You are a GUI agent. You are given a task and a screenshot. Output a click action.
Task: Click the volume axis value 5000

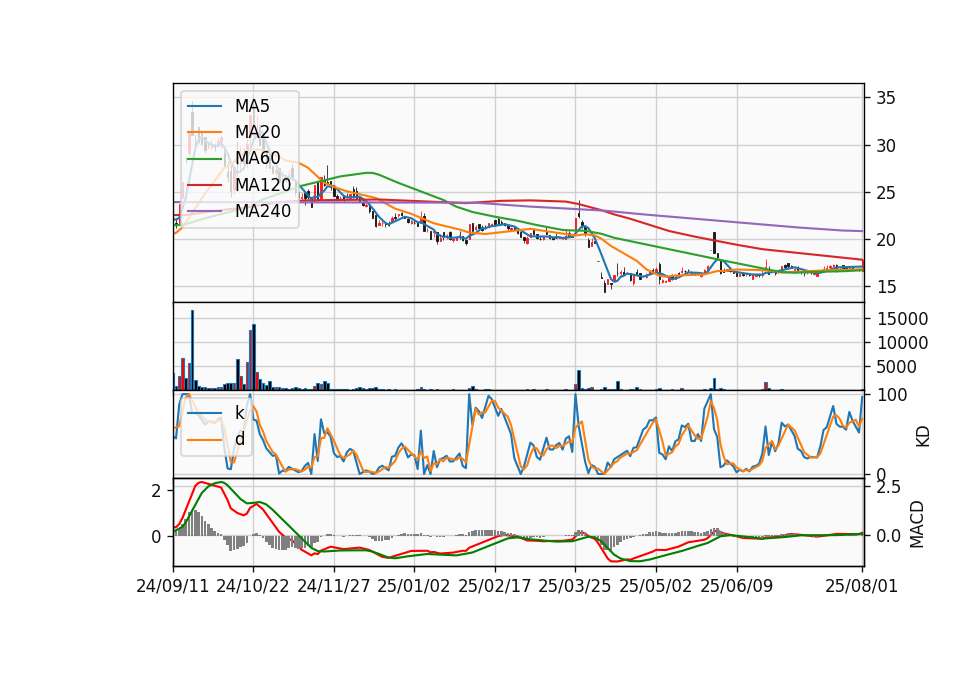click(897, 367)
